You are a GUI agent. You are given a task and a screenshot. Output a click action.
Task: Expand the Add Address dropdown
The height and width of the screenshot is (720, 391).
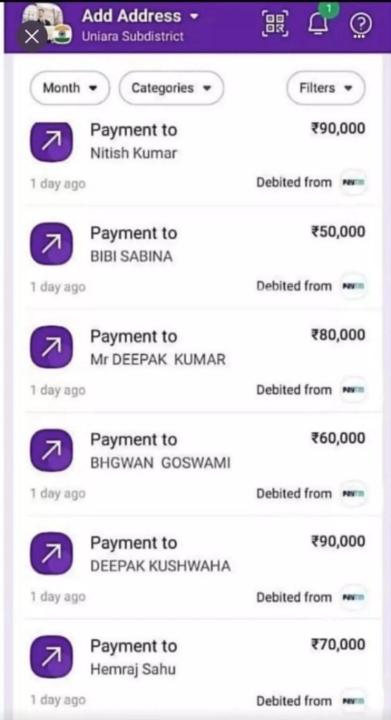140,16
